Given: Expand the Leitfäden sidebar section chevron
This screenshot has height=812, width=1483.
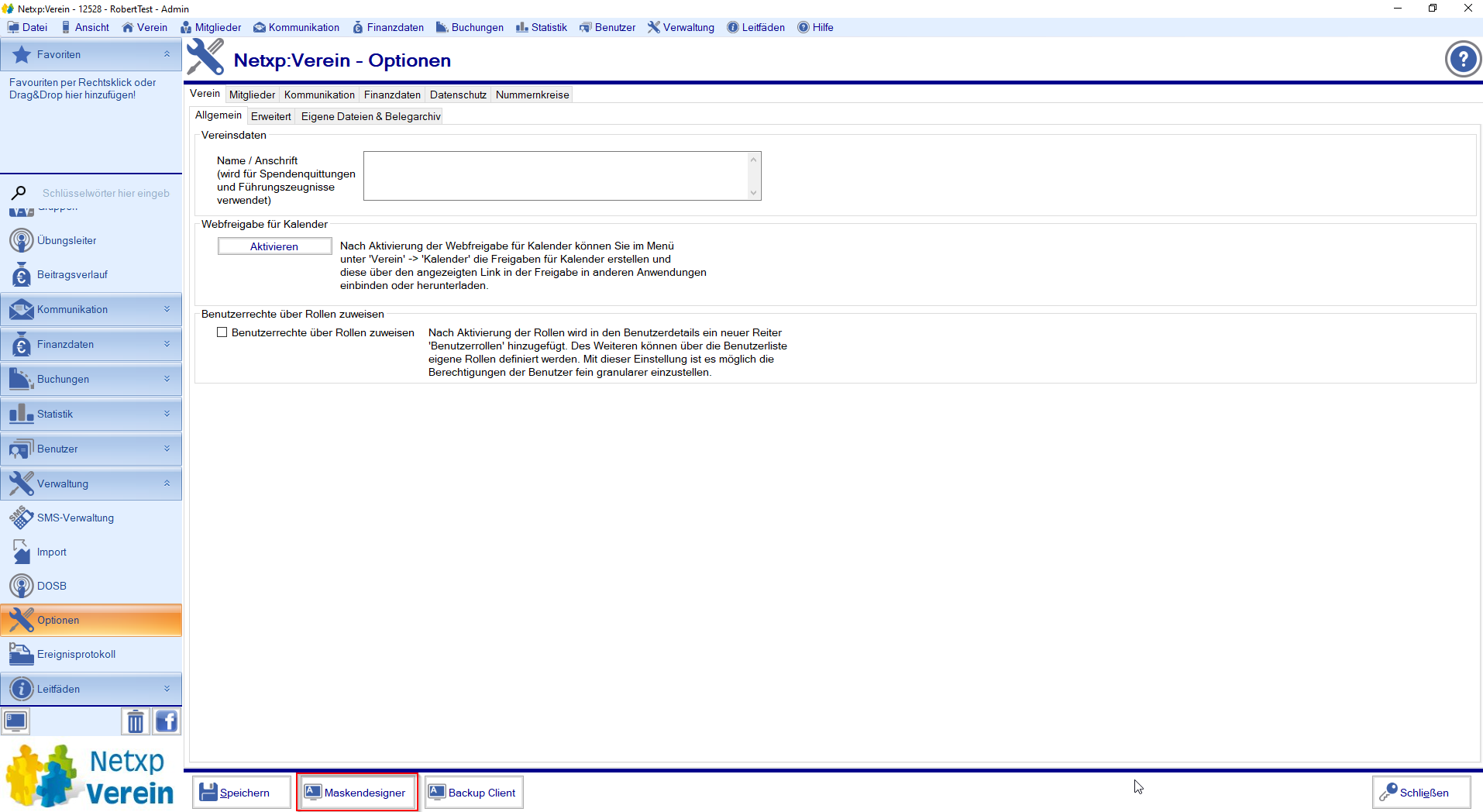Looking at the screenshot, I should 167,689.
